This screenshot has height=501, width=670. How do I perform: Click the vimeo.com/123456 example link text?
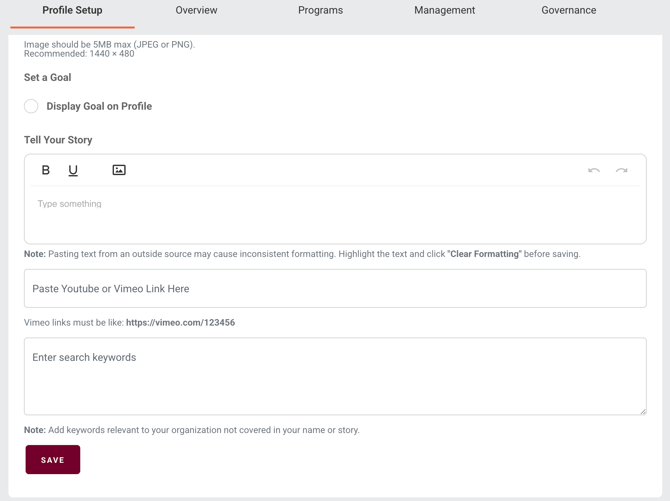pos(180,323)
